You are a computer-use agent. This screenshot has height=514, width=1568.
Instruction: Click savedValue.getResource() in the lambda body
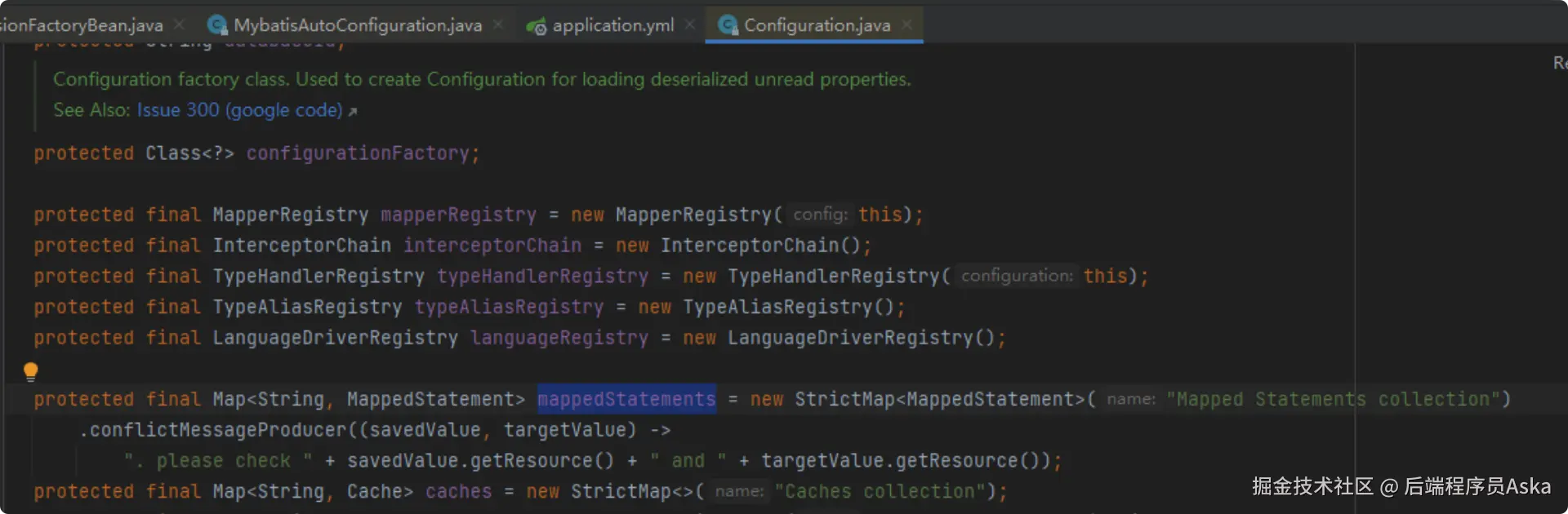pos(481,461)
